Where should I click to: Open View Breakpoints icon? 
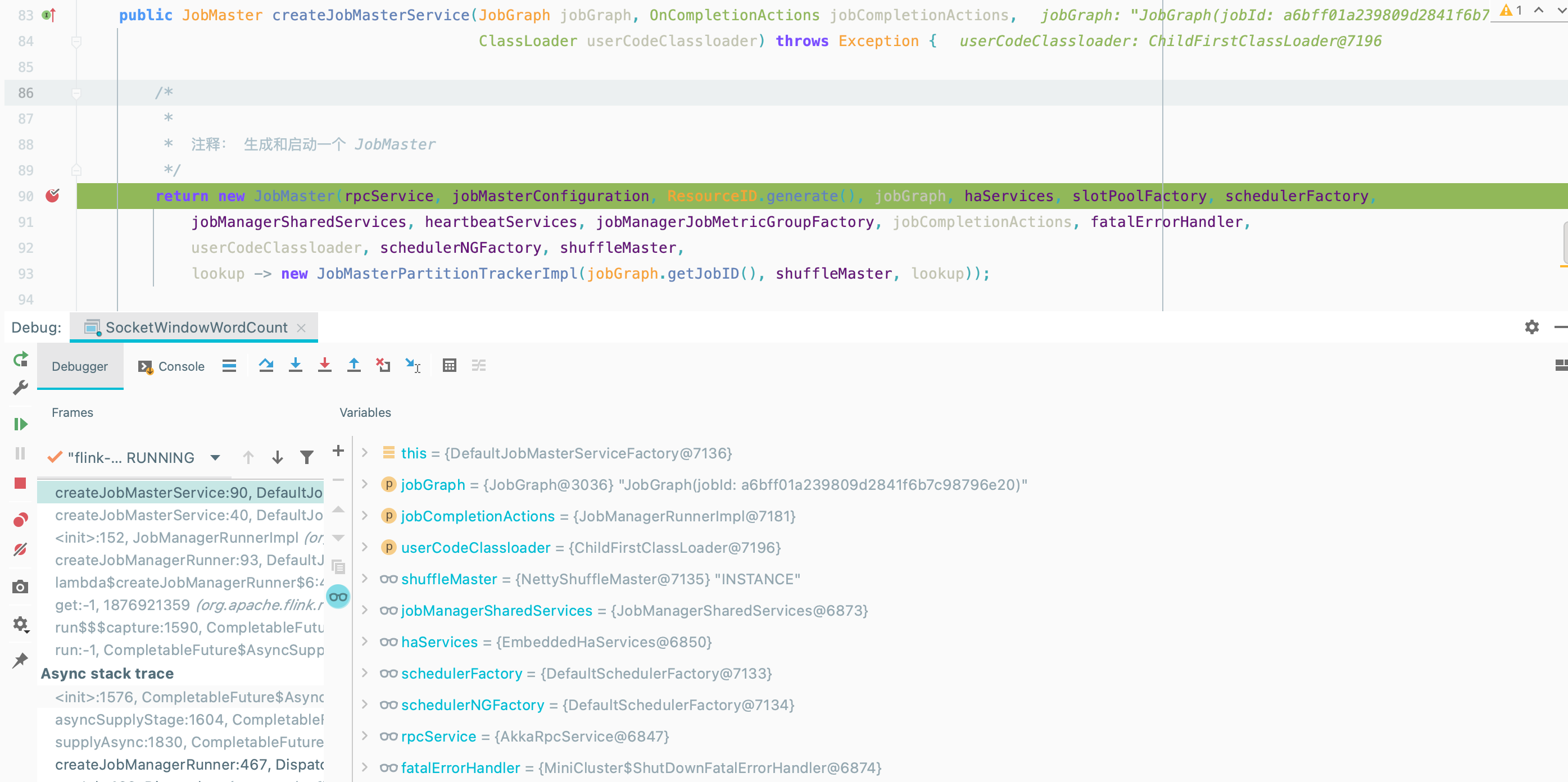20,520
